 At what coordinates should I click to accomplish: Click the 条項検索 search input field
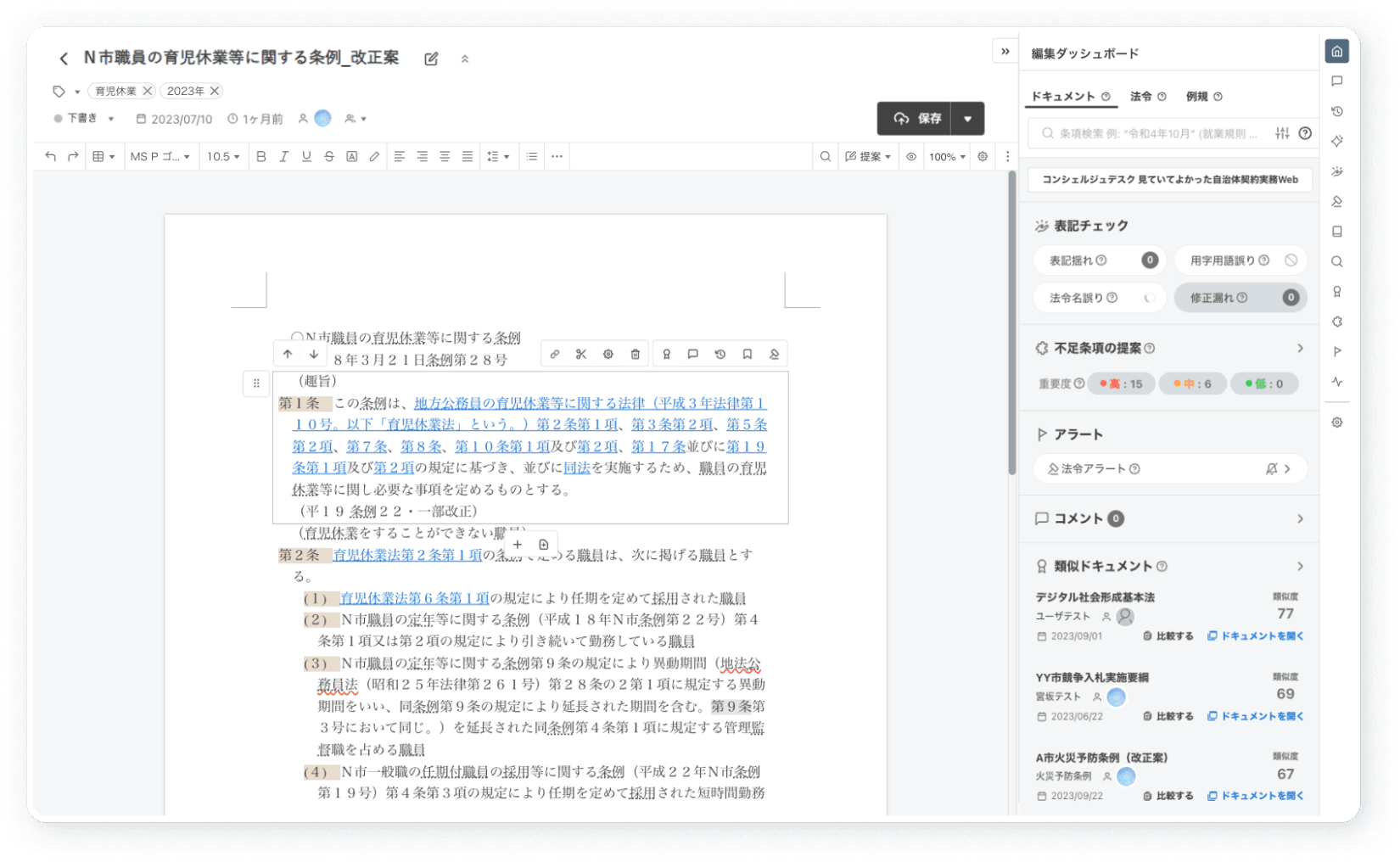(x=1158, y=133)
